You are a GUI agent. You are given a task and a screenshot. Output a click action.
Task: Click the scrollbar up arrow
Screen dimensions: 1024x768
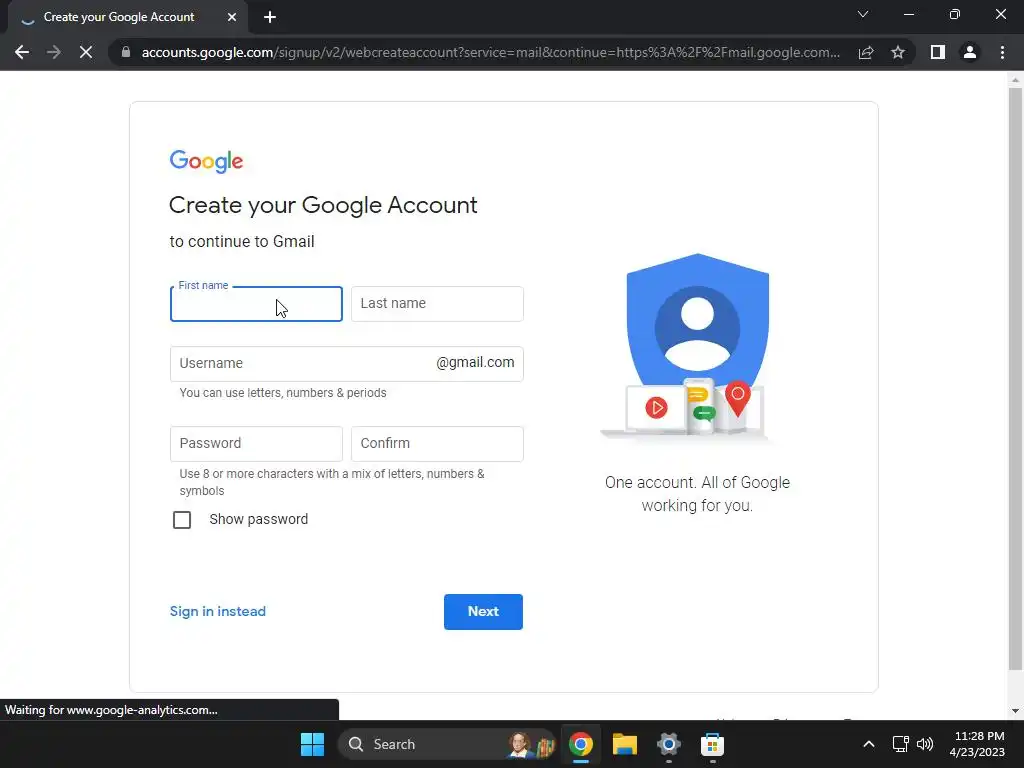click(x=1015, y=80)
